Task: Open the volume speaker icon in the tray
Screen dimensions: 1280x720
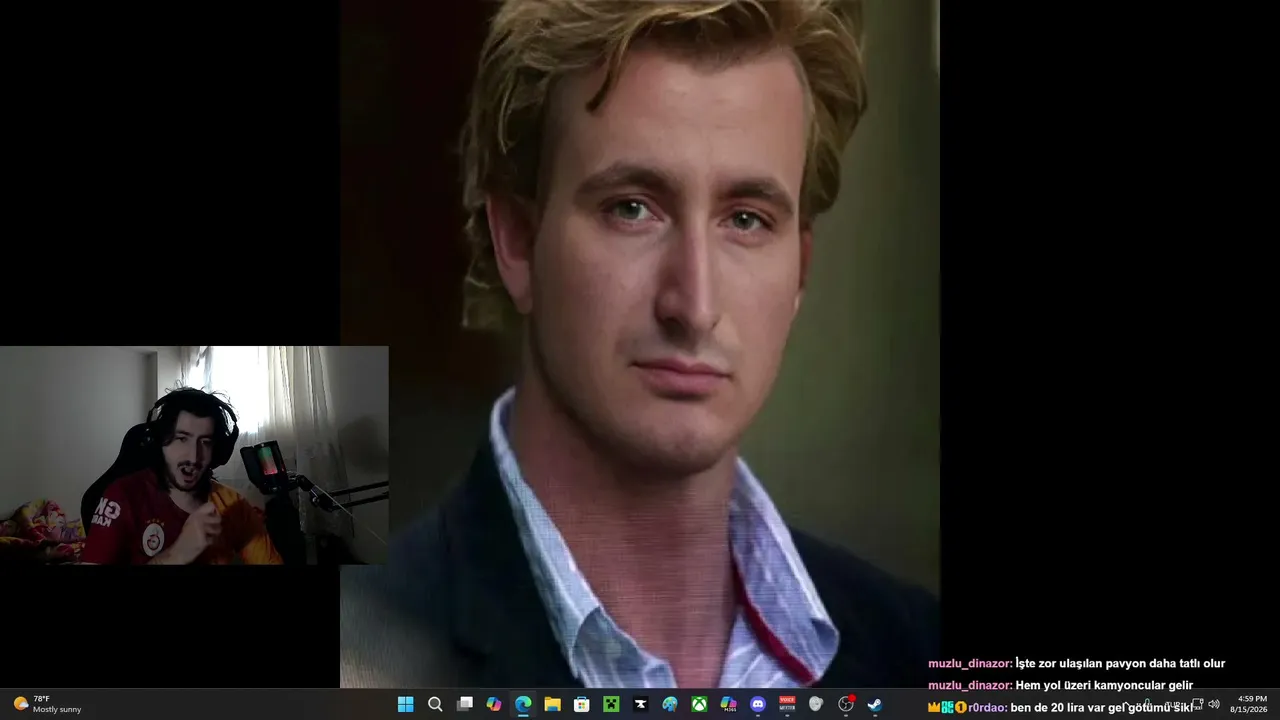Action: 1214,704
